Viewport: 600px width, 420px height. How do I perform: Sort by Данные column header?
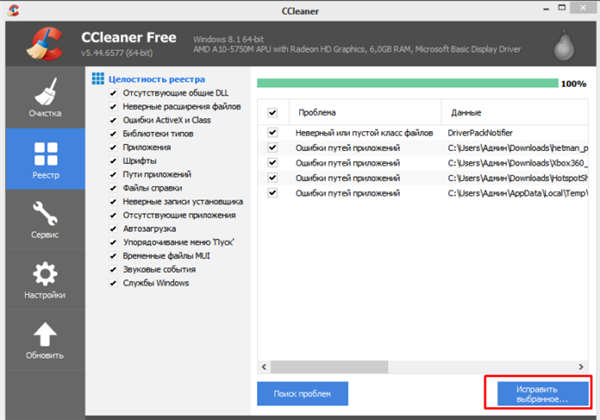[515, 112]
